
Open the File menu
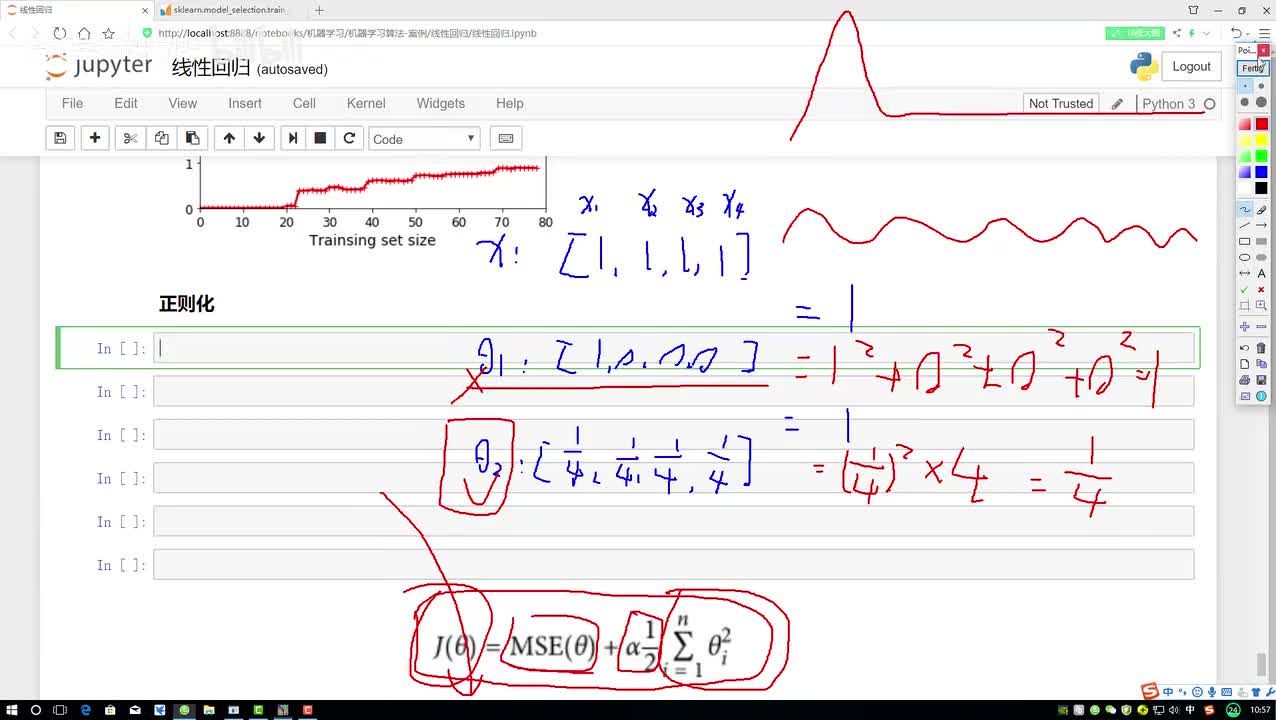tap(72, 103)
